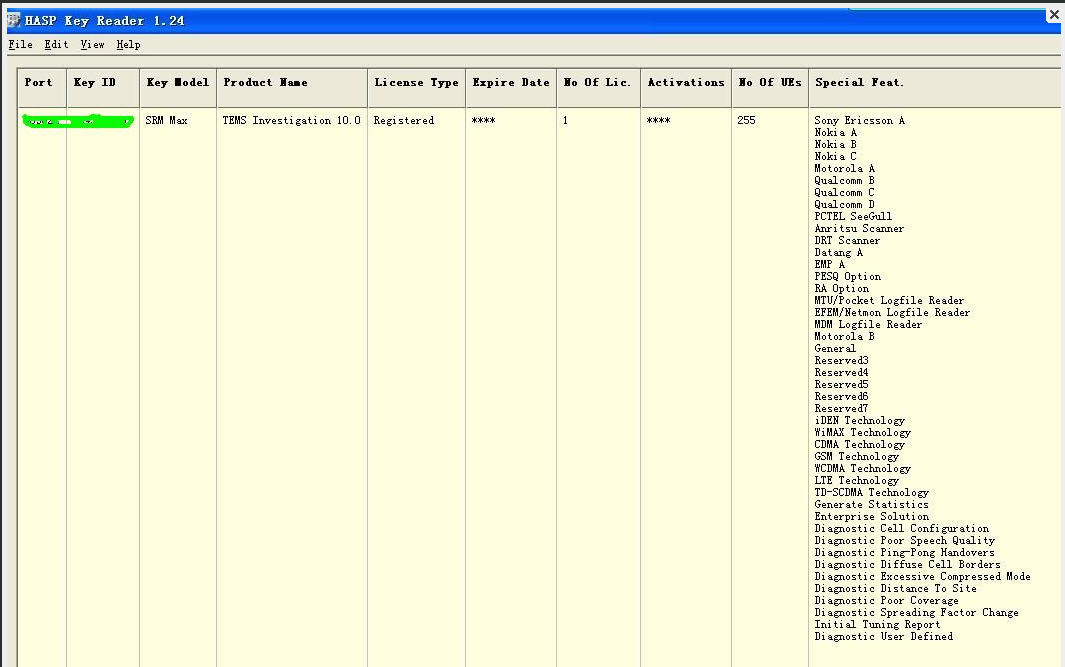
Task: Click the Reserved3 feature entry
Action: pyautogui.click(x=842, y=361)
